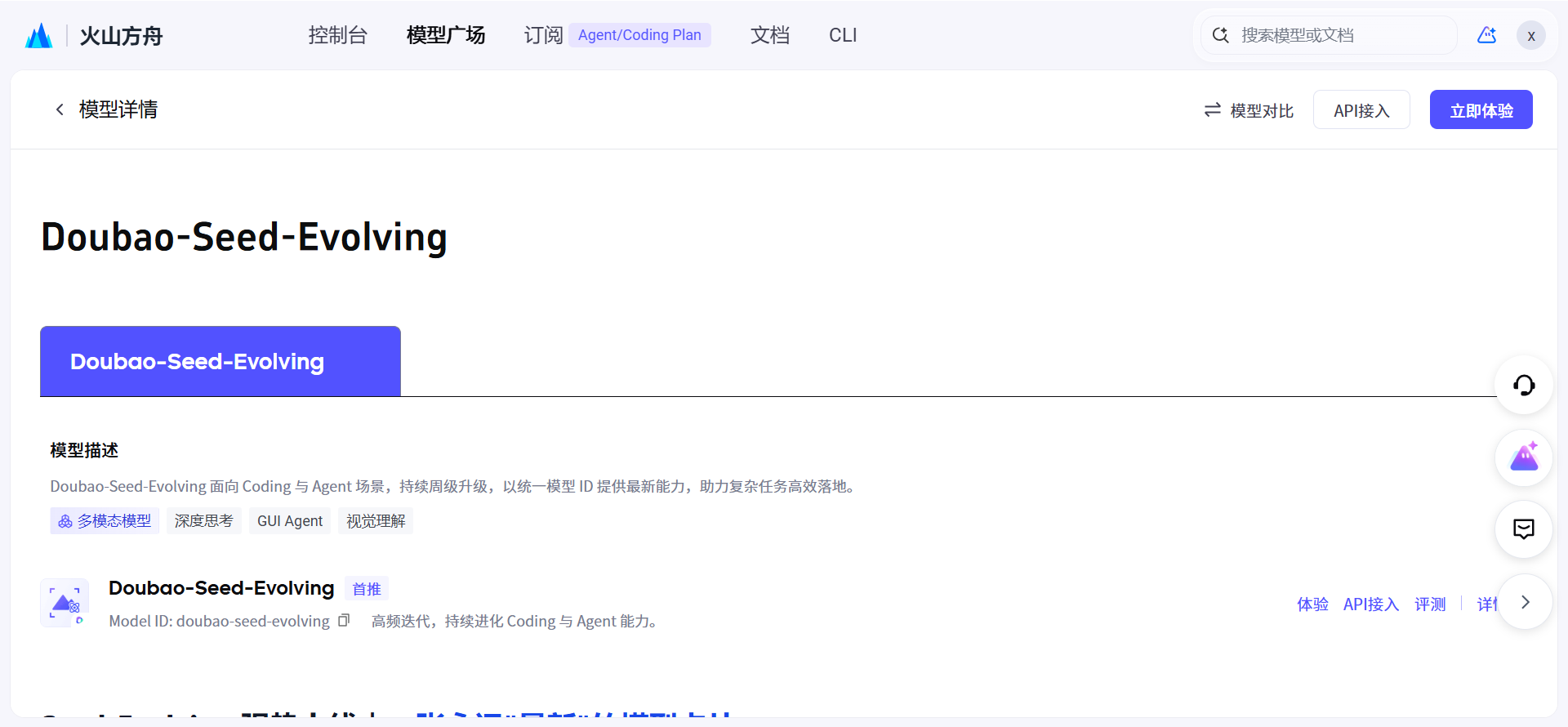Open the feedback message floating button
Viewport: 1568px width, 727px height.
1524,529
